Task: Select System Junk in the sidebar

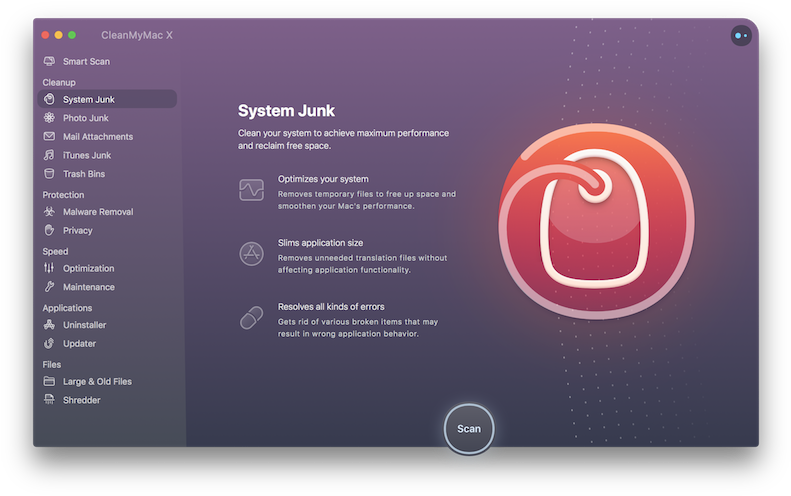Action: 89,99
